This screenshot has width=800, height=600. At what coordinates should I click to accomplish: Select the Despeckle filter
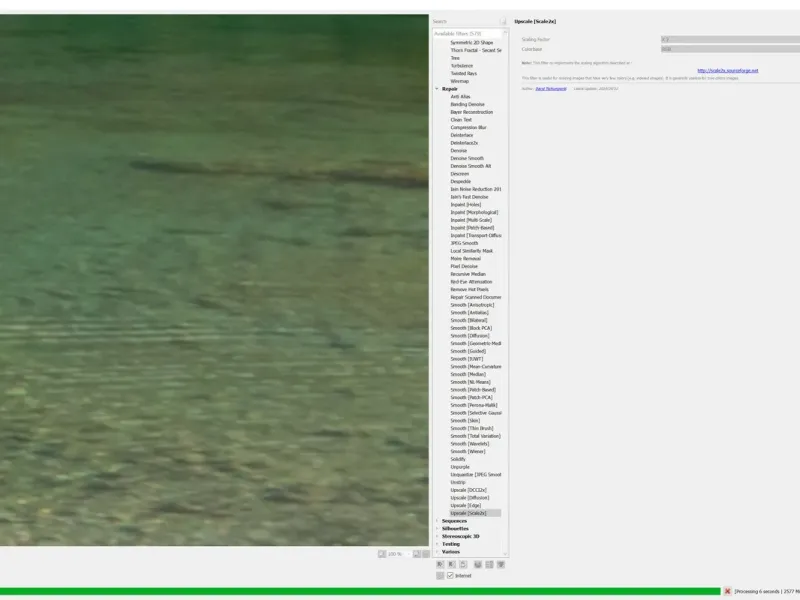(x=461, y=181)
